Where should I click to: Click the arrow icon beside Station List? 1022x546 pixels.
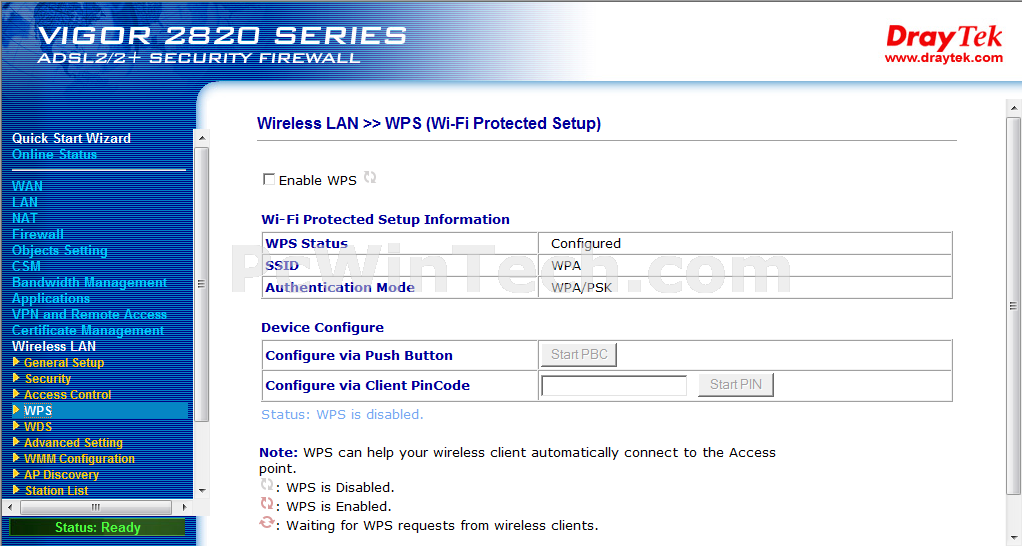pyautogui.click(x=16, y=489)
